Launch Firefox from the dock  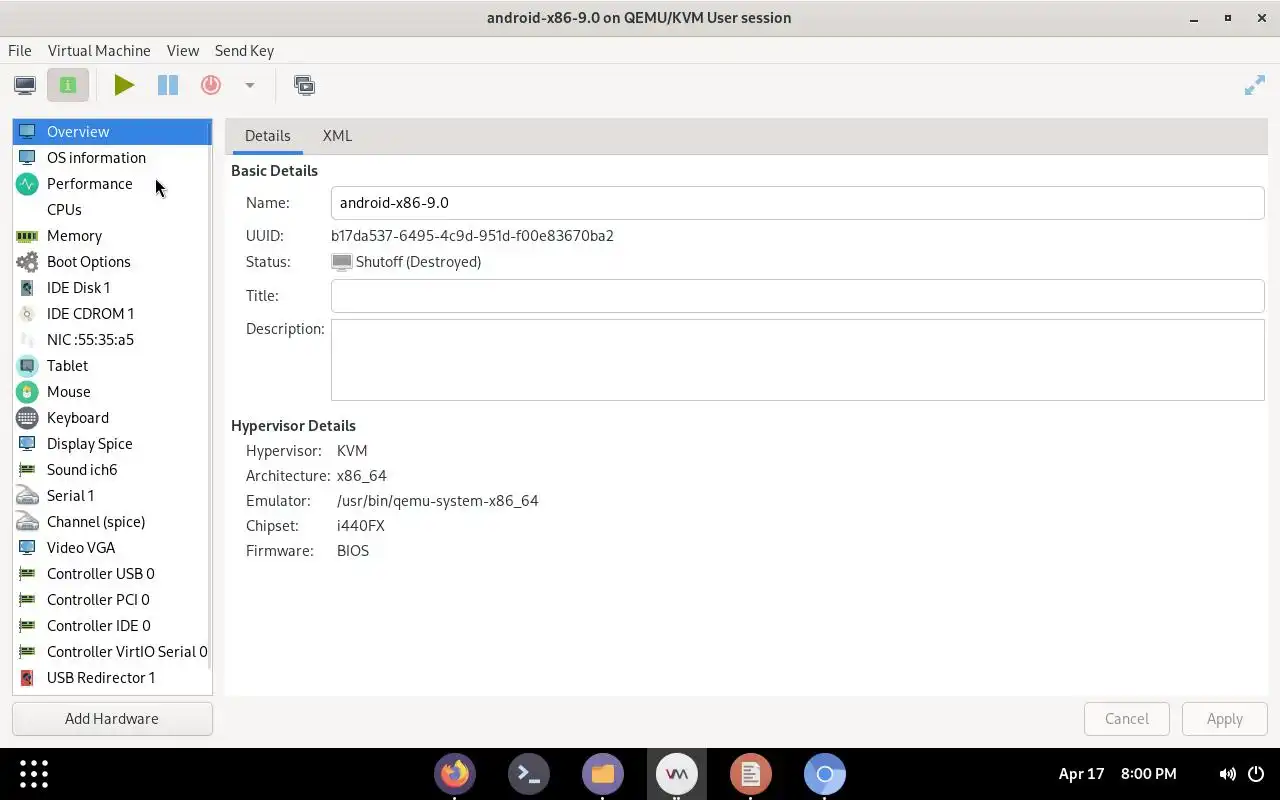point(455,773)
